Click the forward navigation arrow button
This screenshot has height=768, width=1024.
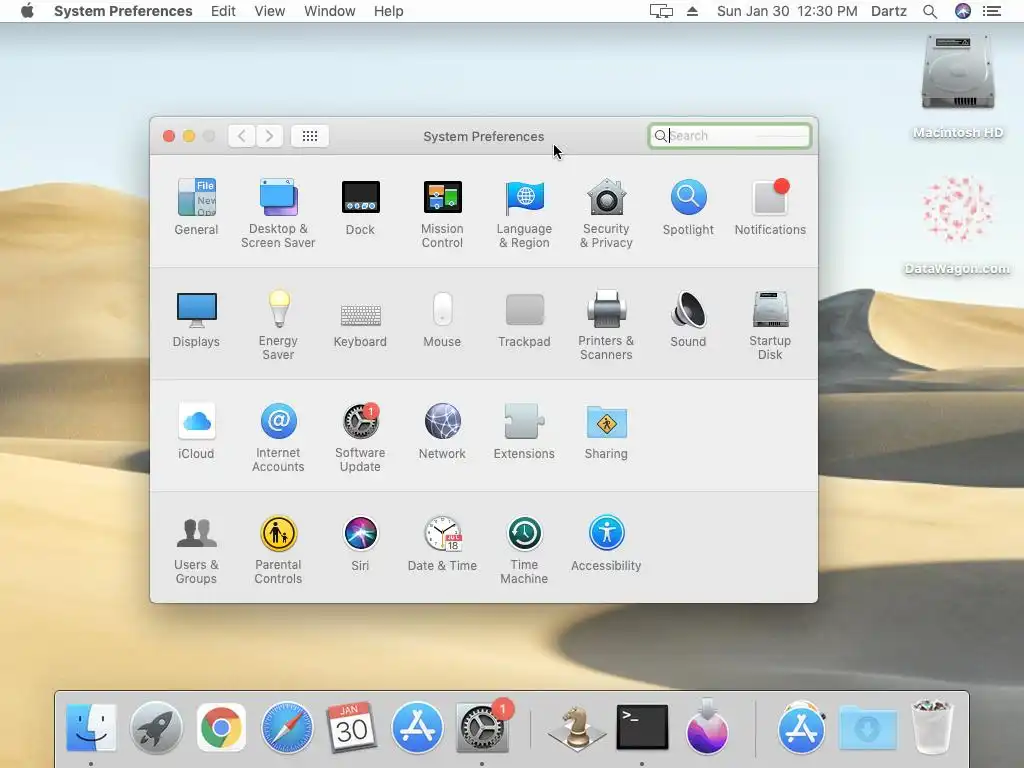click(x=269, y=136)
